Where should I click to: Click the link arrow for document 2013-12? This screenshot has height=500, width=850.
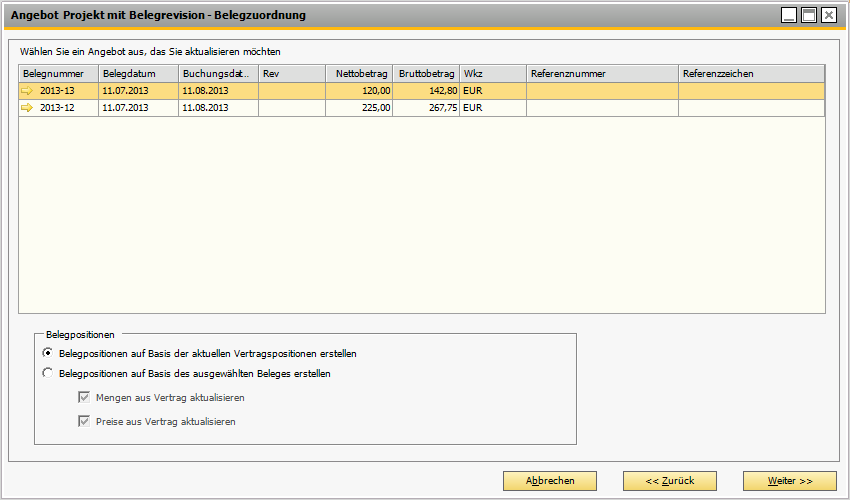pyautogui.click(x=27, y=108)
